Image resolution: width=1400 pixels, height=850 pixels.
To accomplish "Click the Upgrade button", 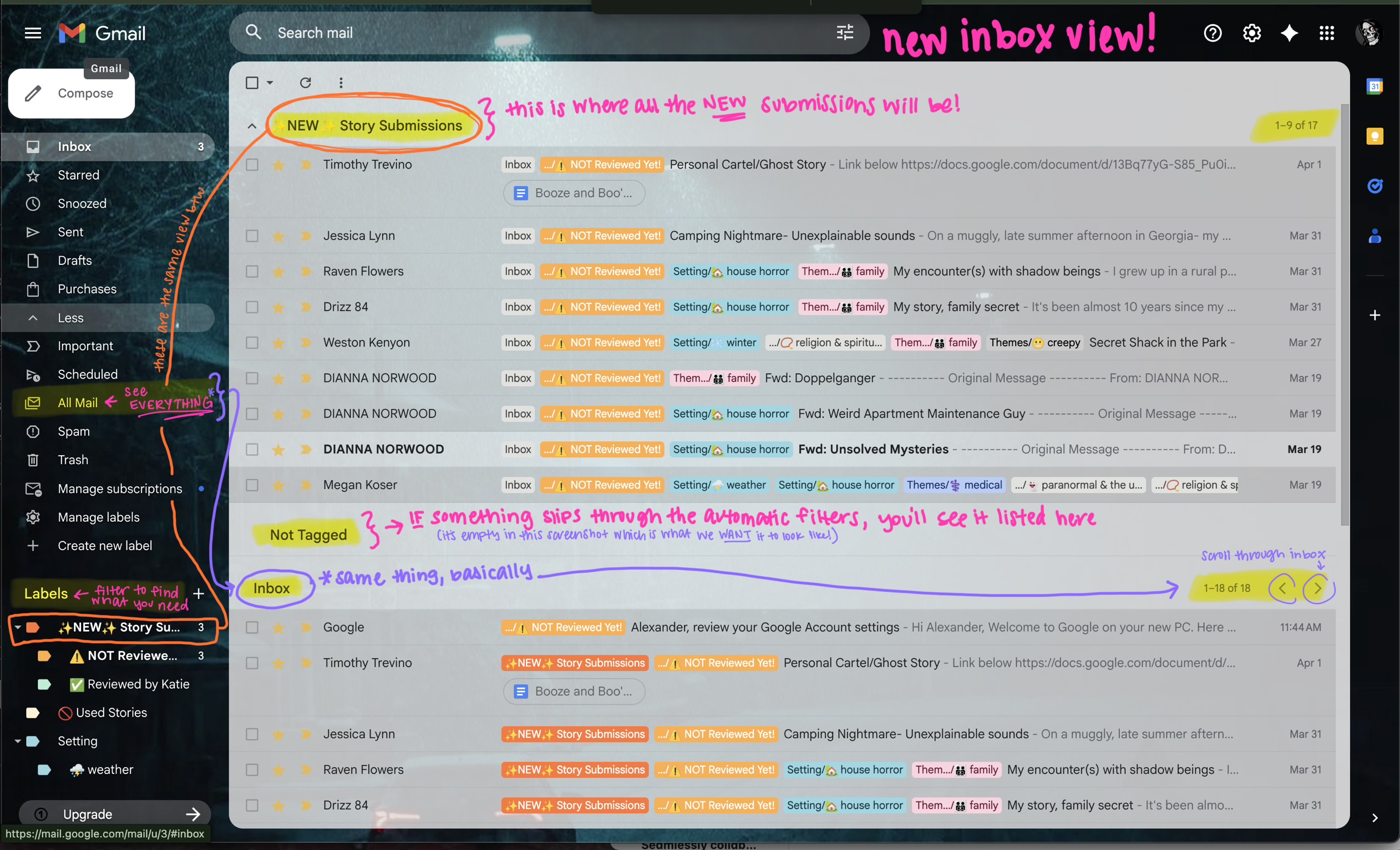I will [x=115, y=813].
